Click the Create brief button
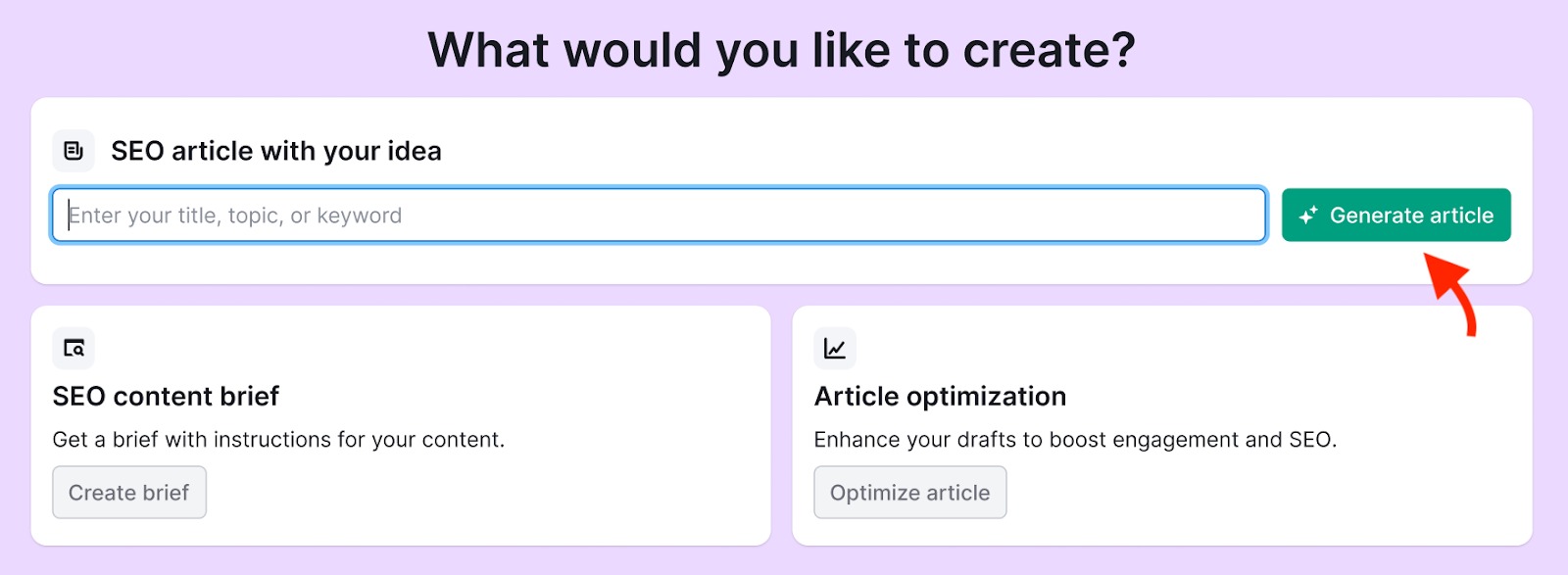The image size is (1568, 575). coord(128,492)
